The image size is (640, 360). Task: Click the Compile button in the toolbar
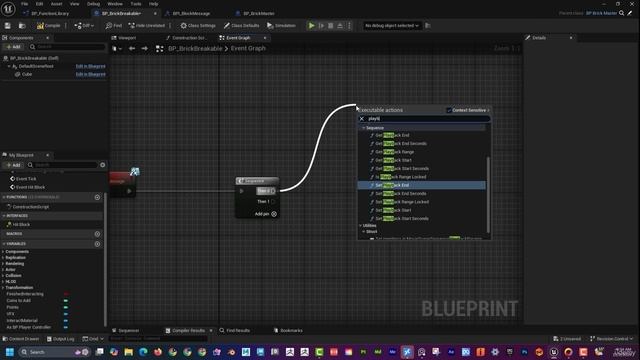[x=49, y=26]
